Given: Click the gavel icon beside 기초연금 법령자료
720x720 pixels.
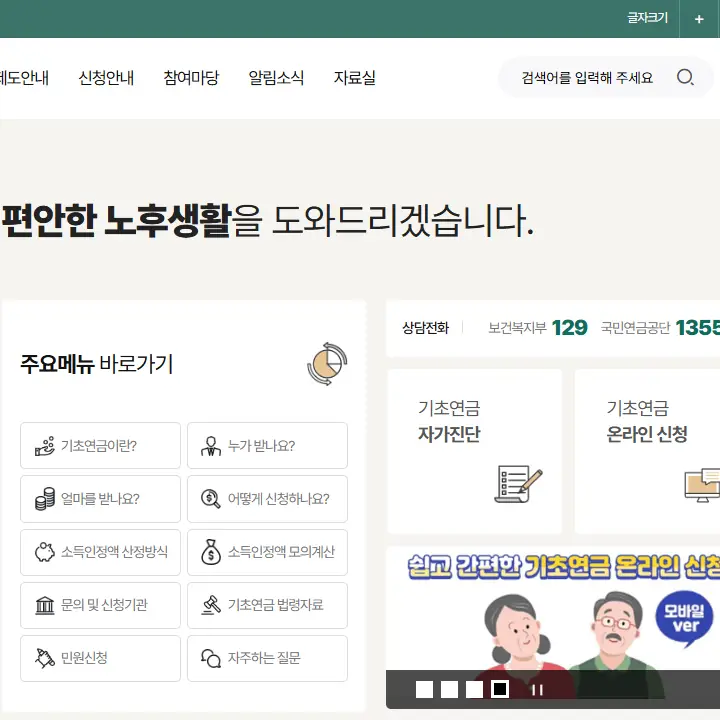Looking at the screenshot, I should [211, 605].
